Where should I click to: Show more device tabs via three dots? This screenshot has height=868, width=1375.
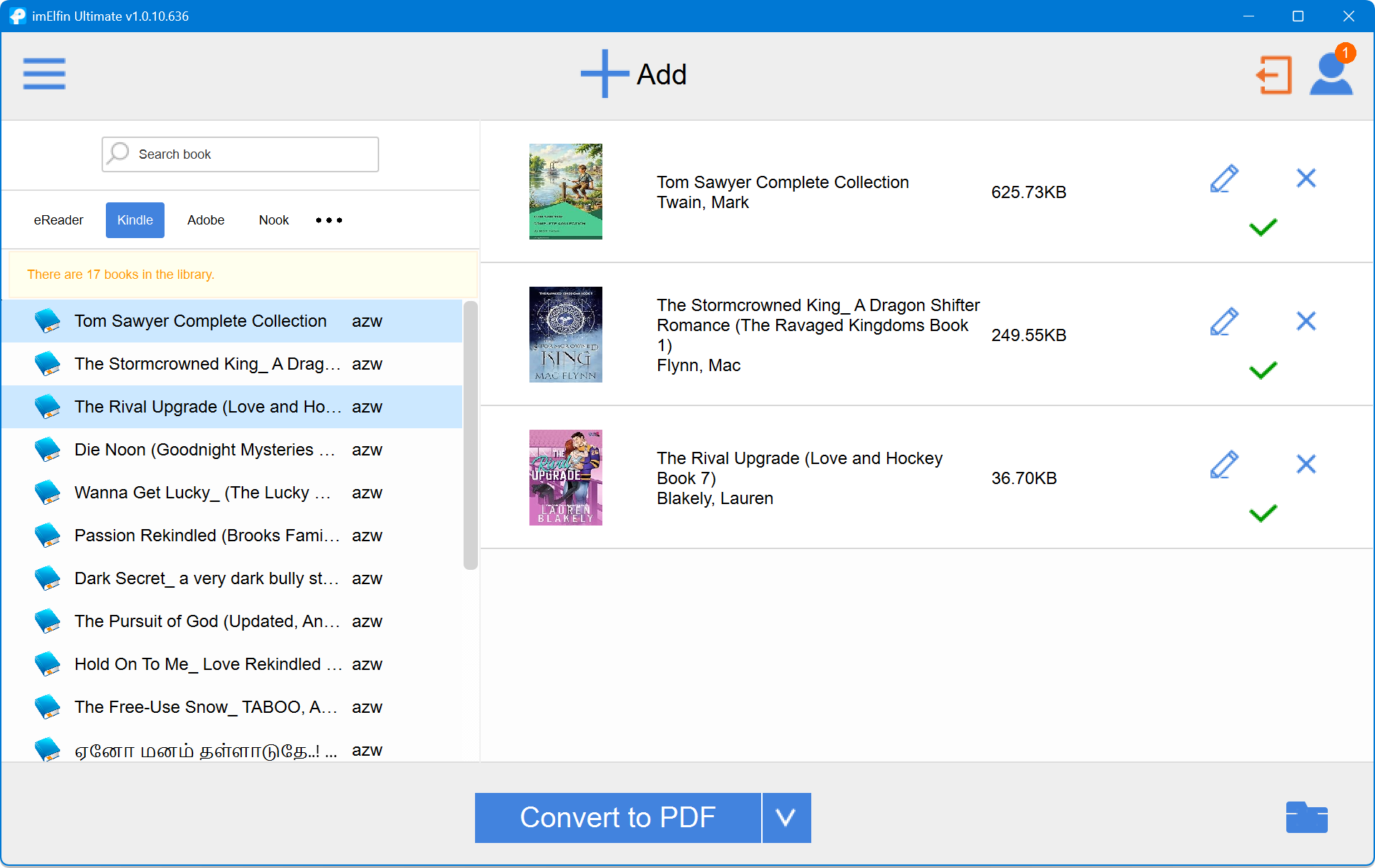329,220
